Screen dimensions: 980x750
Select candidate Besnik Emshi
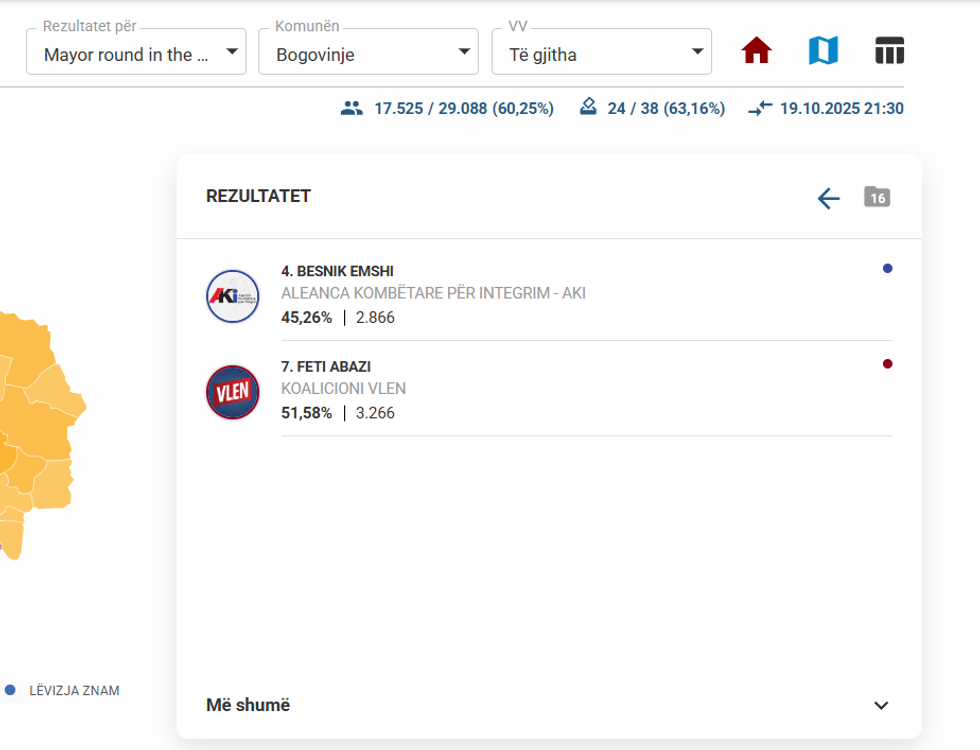(x=338, y=271)
